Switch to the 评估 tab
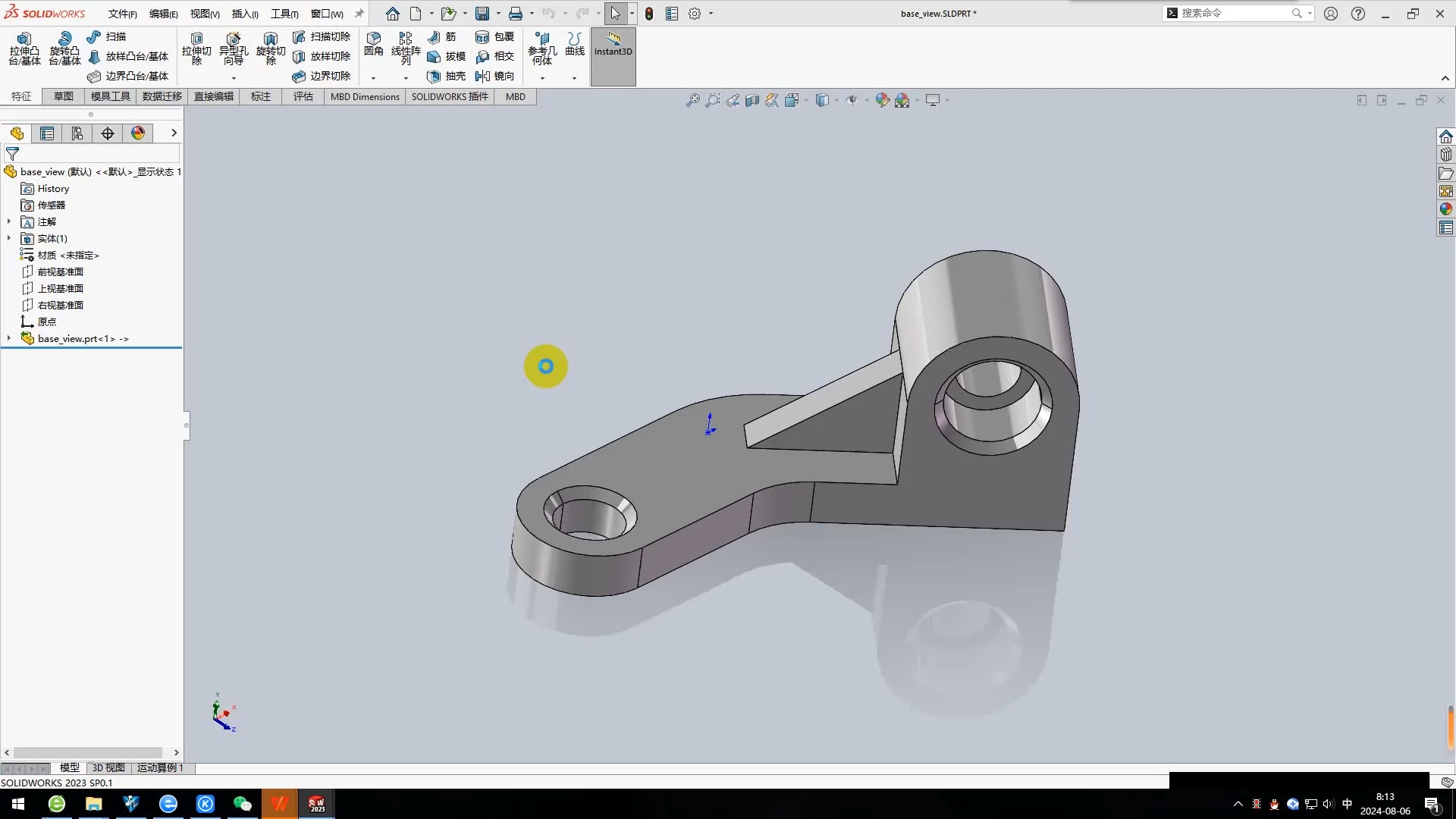 pos(302,96)
